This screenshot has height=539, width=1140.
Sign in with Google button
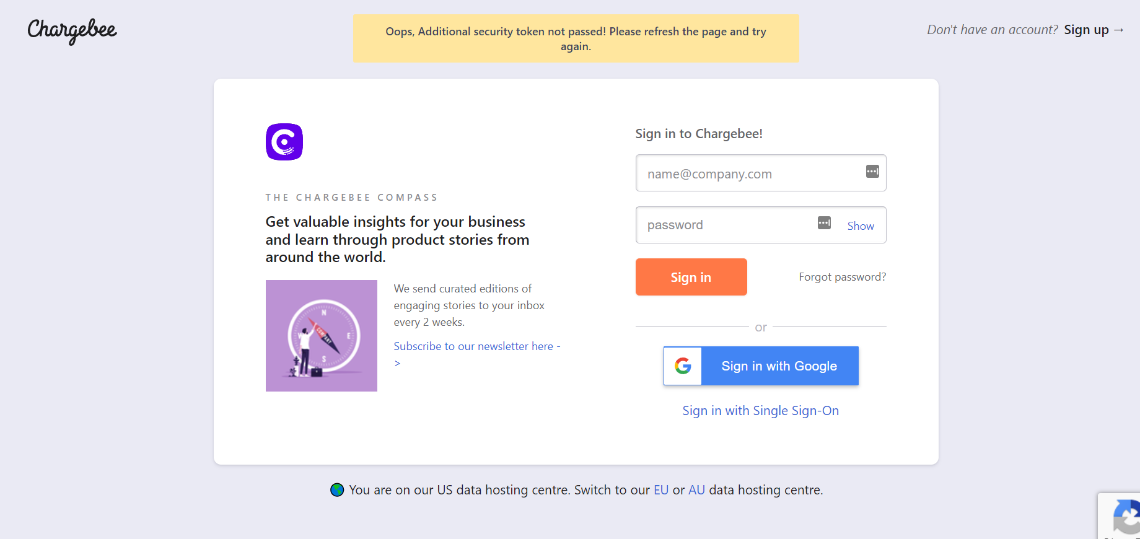click(761, 366)
